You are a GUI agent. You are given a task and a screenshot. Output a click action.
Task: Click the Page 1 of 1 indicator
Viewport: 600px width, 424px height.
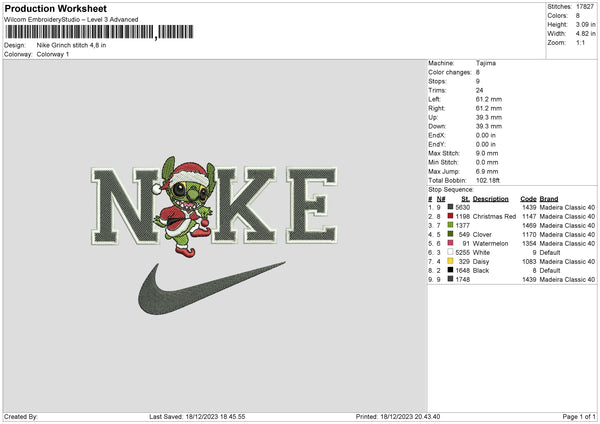tap(579, 416)
